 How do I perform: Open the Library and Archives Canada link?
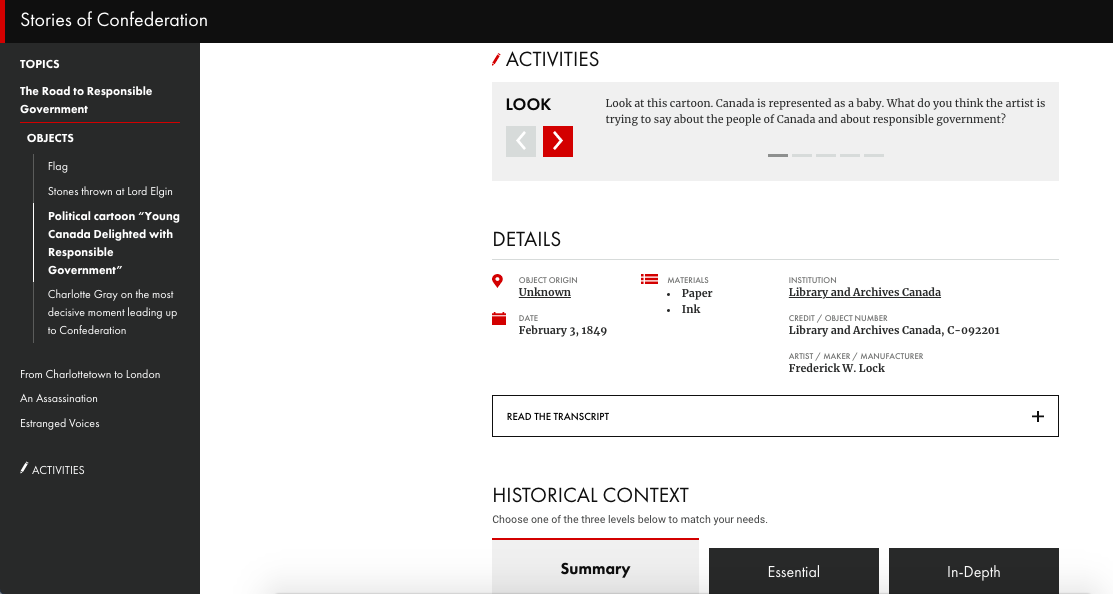[864, 293]
